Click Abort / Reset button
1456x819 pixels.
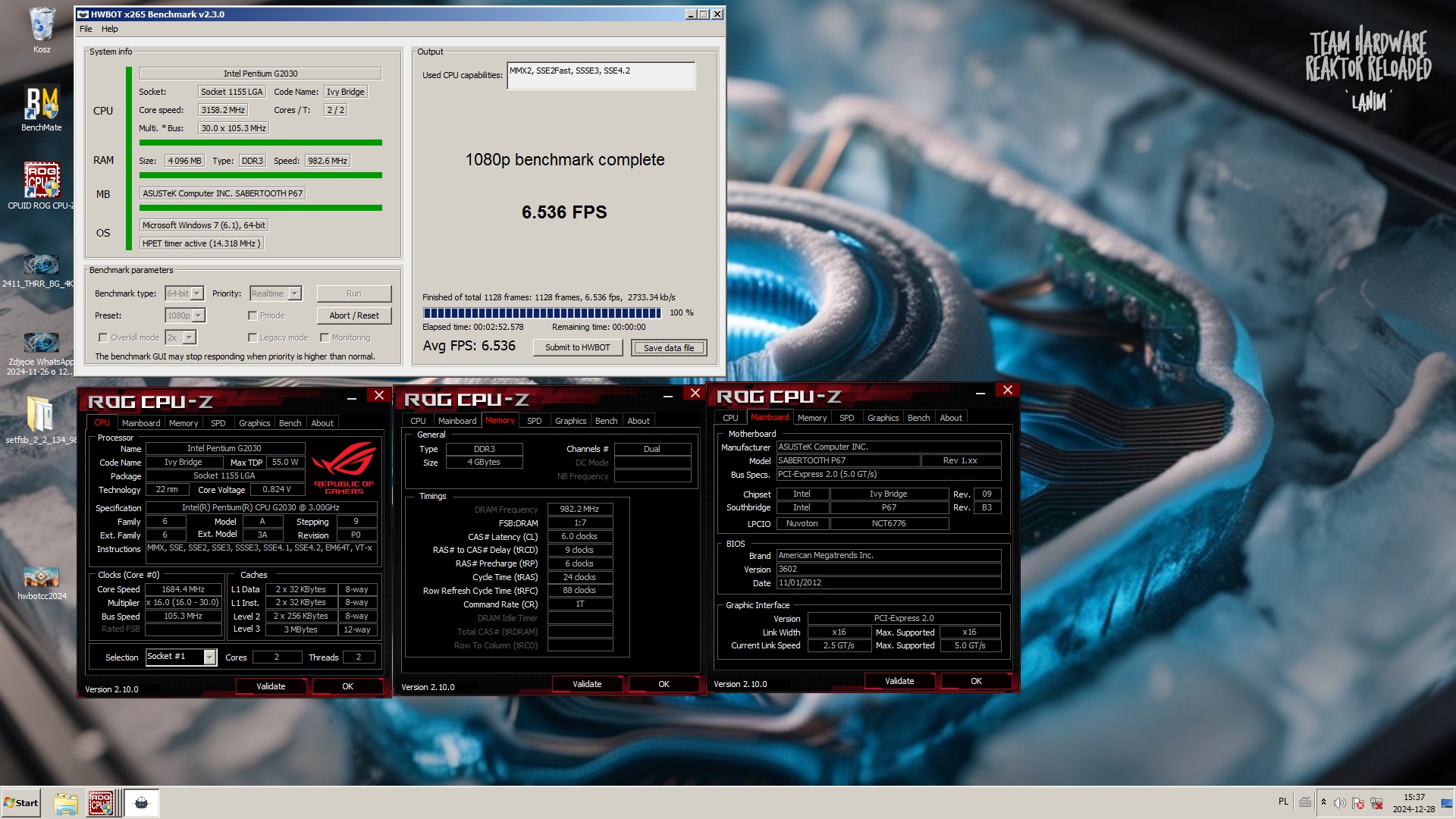point(353,315)
